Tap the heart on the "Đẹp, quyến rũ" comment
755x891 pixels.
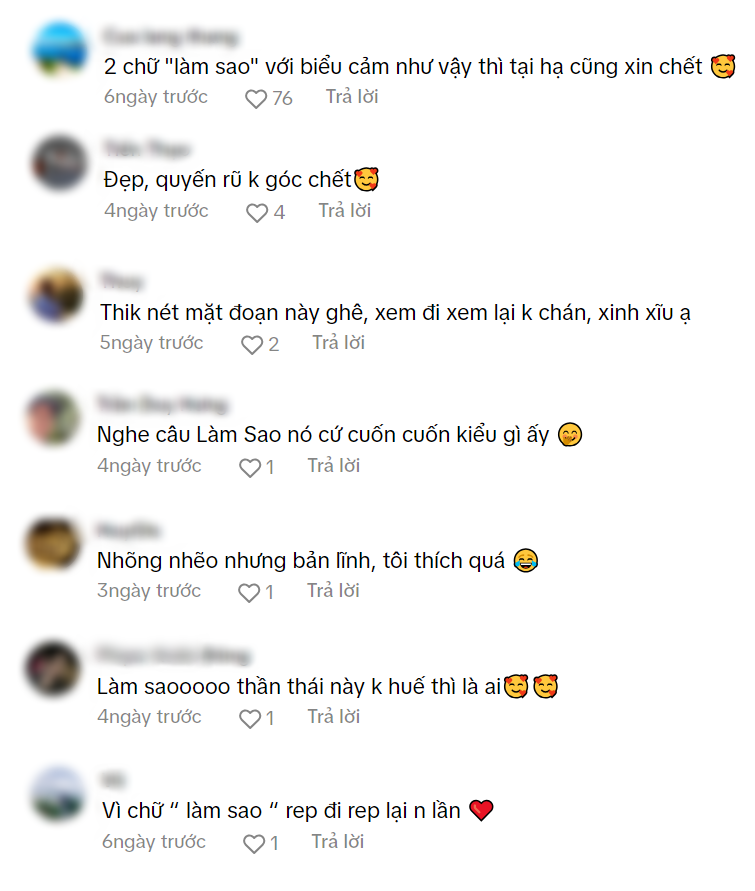[x=257, y=213]
